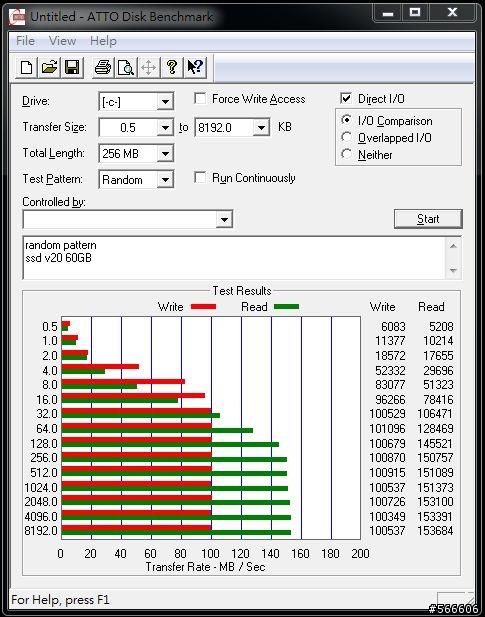Select the I/O Comparison radio button
Screen dimensions: 485x617
[x=346, y=120]
